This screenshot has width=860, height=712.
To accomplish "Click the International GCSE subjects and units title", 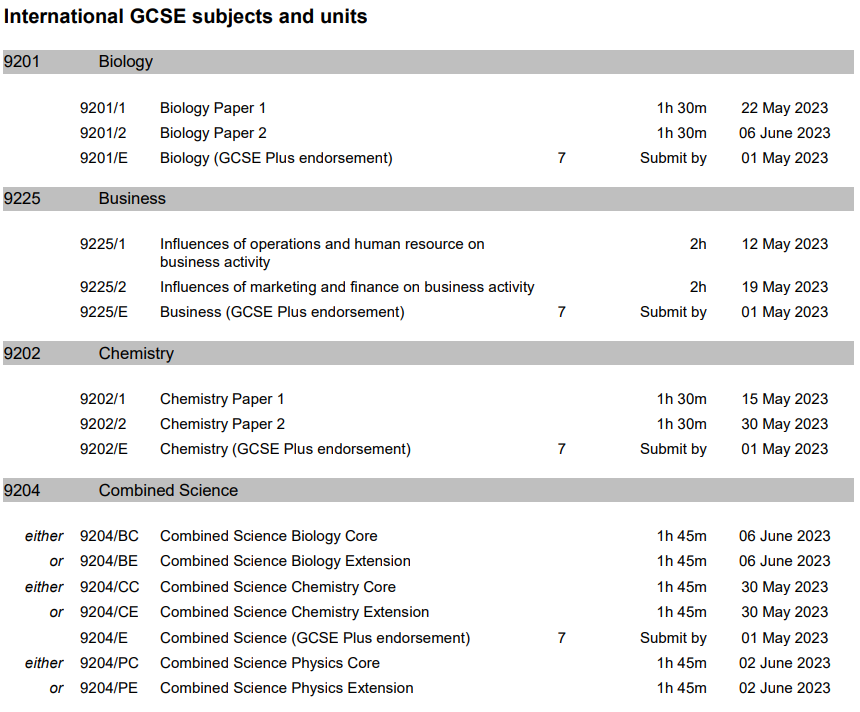I will point(185,16).
